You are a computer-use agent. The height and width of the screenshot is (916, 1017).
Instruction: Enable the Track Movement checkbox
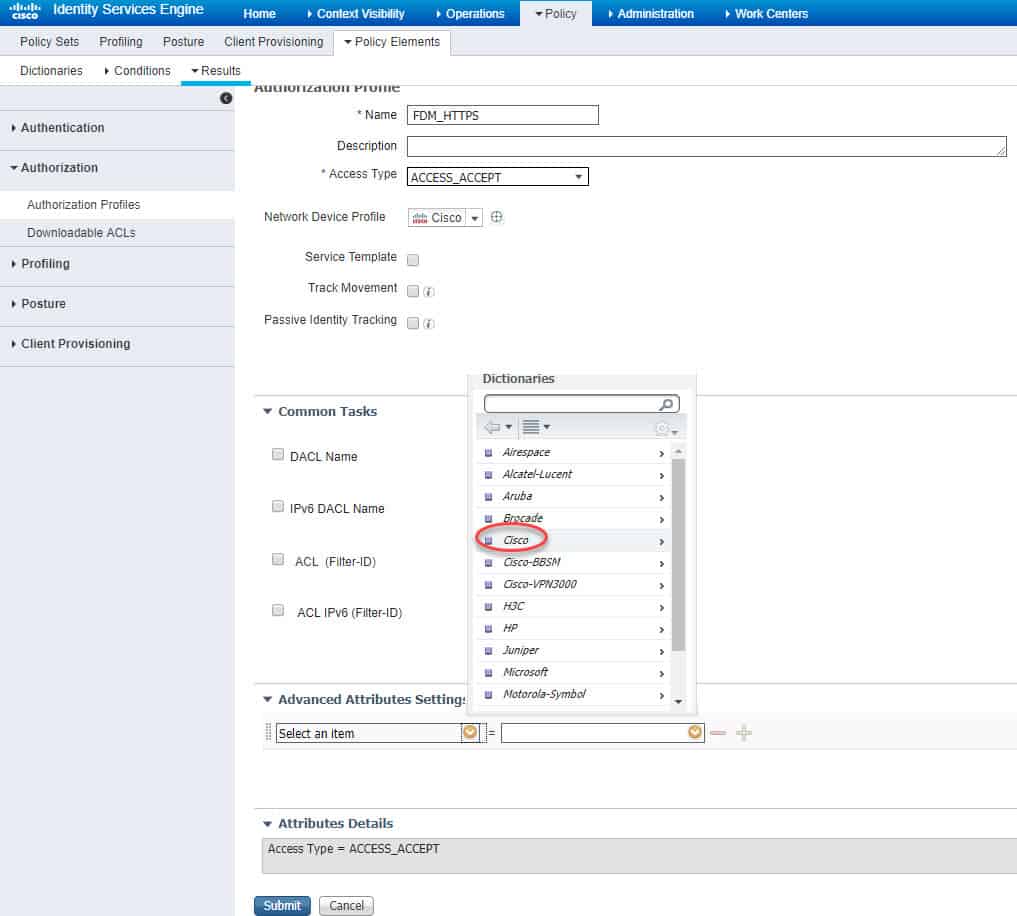pyautogui.click(x=413, y=291)
